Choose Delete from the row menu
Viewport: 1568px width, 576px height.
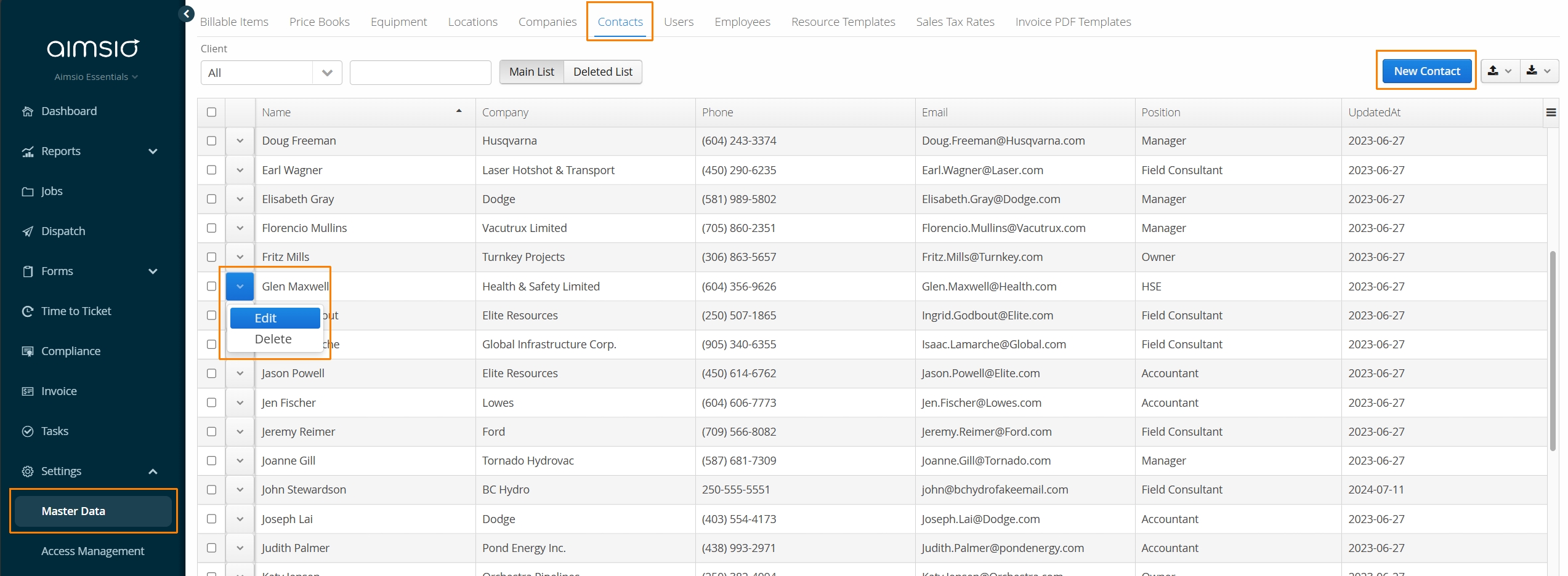[x=275, y=339]
